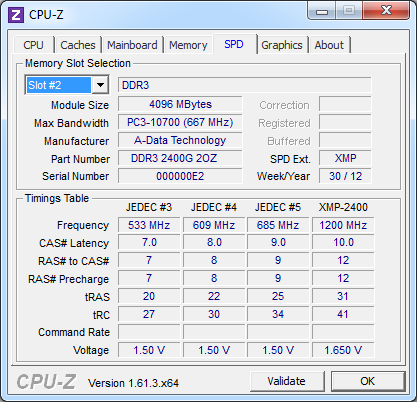Open the CPU tab
The image size is (417, 402).
point(33,45)
